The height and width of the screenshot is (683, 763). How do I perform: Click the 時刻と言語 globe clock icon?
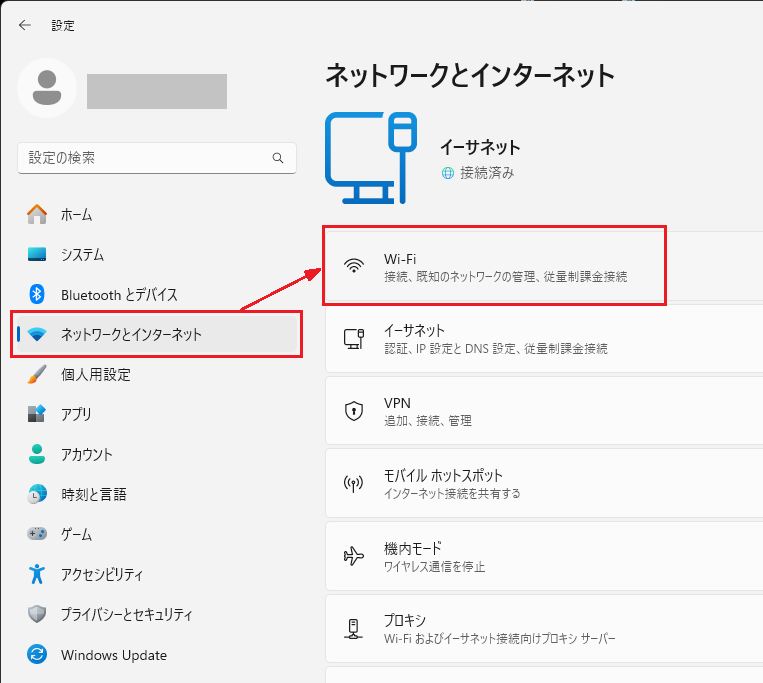coord(37,494)
